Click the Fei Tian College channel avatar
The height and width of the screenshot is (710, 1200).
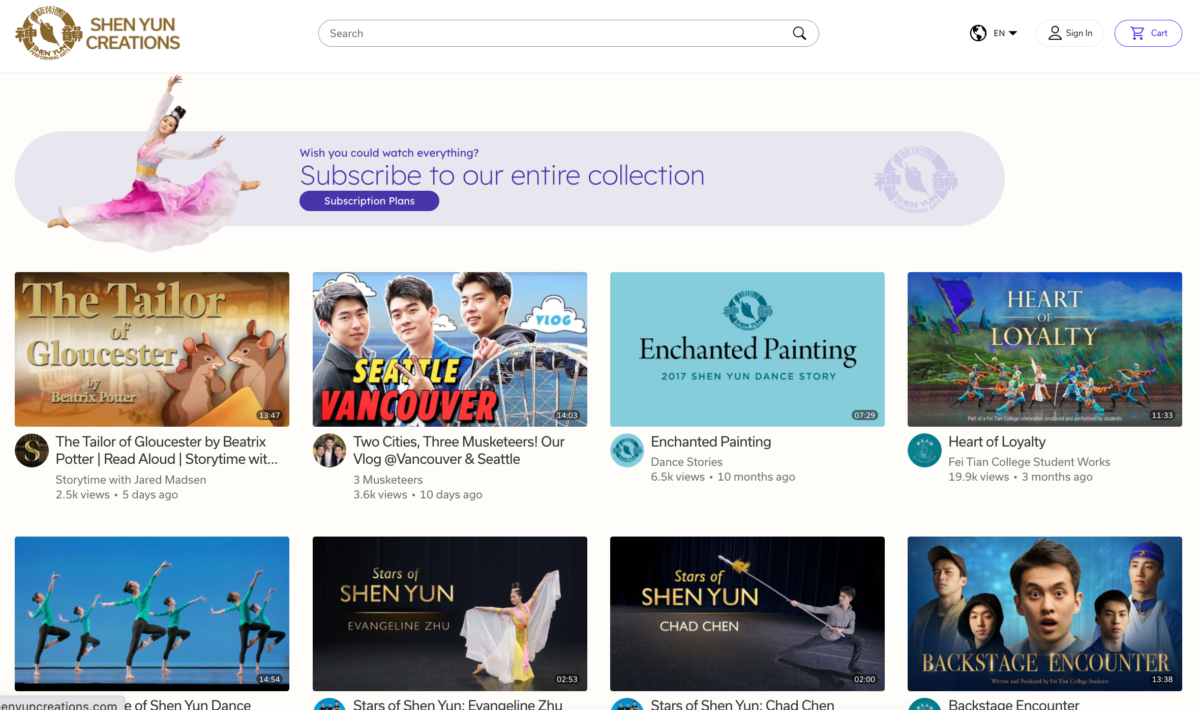click(x=924, y=450)
